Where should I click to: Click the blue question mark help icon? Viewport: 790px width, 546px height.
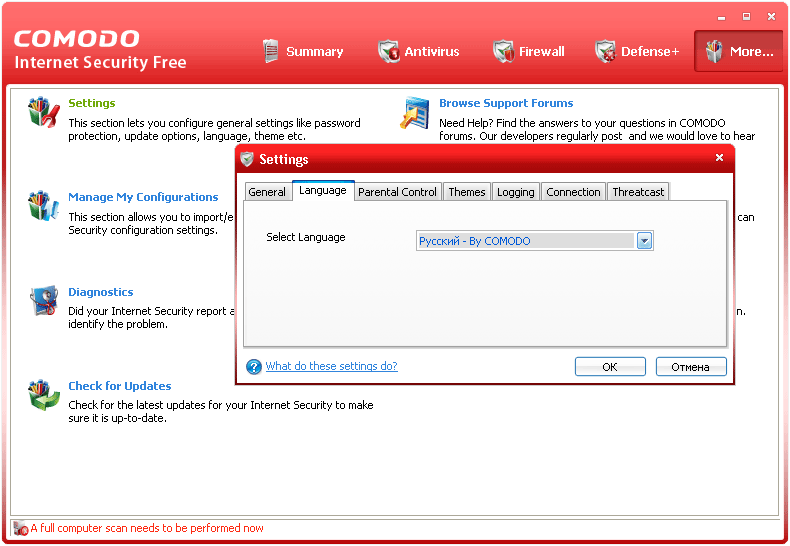[x=253, y=367]
